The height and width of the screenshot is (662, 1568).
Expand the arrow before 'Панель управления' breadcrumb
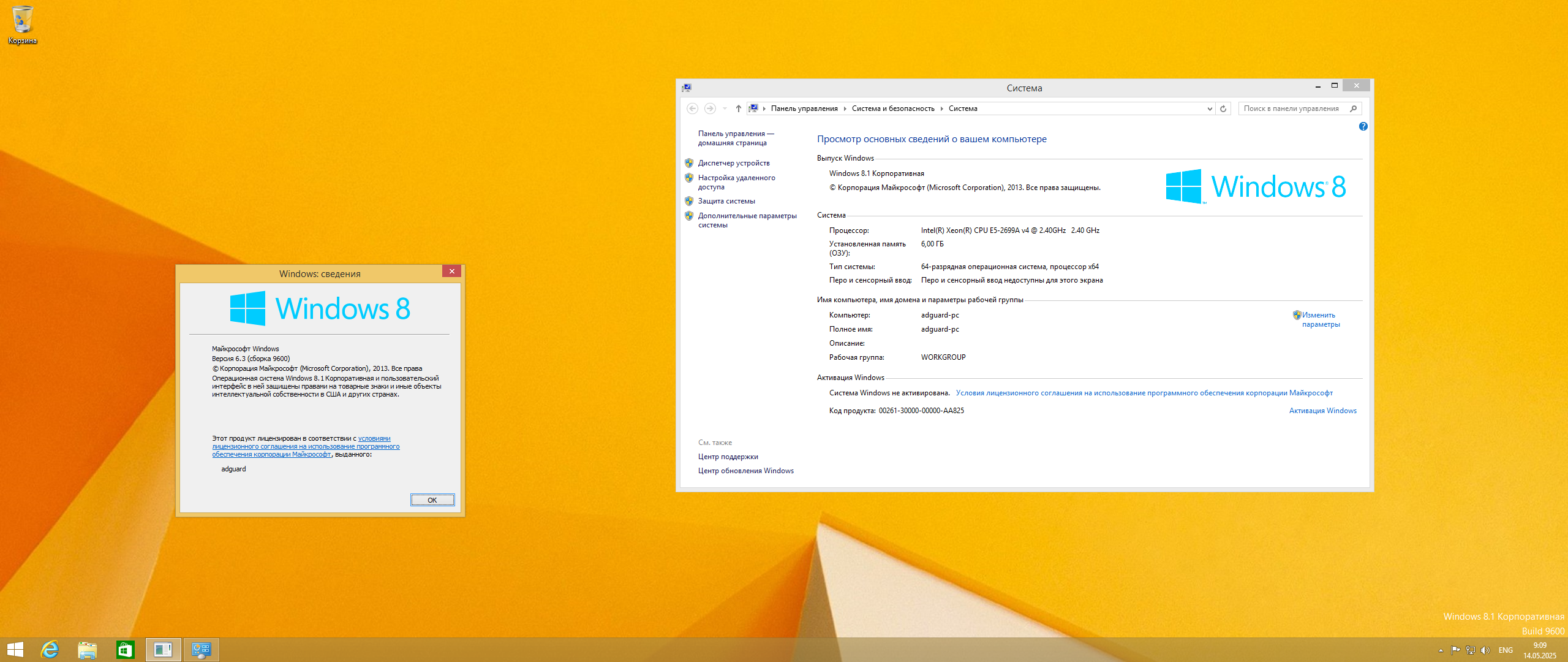(764, 108)
